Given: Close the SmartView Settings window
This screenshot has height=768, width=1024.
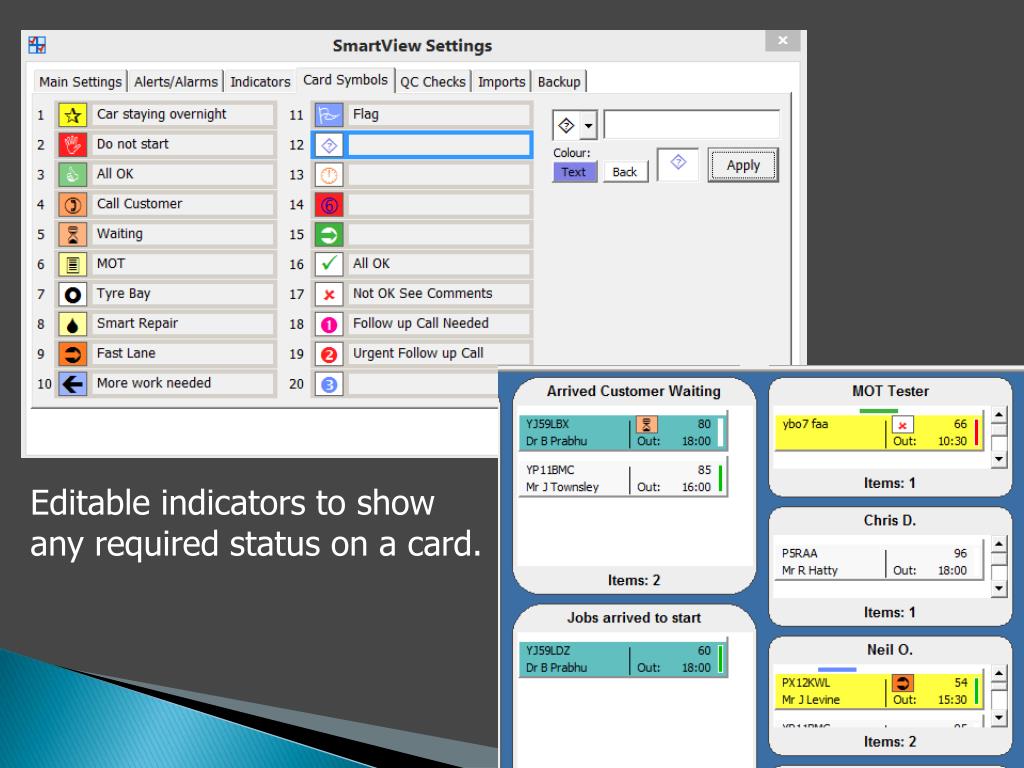Looking at the screenshot, I should point(783,40).
